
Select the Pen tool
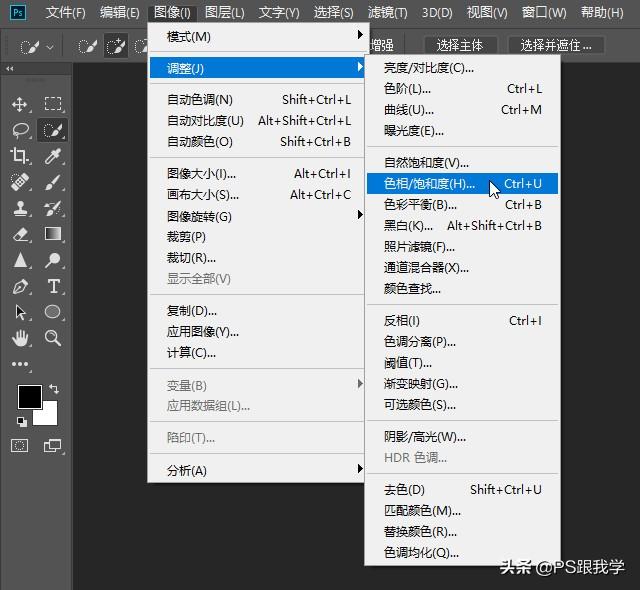(20, 286)
